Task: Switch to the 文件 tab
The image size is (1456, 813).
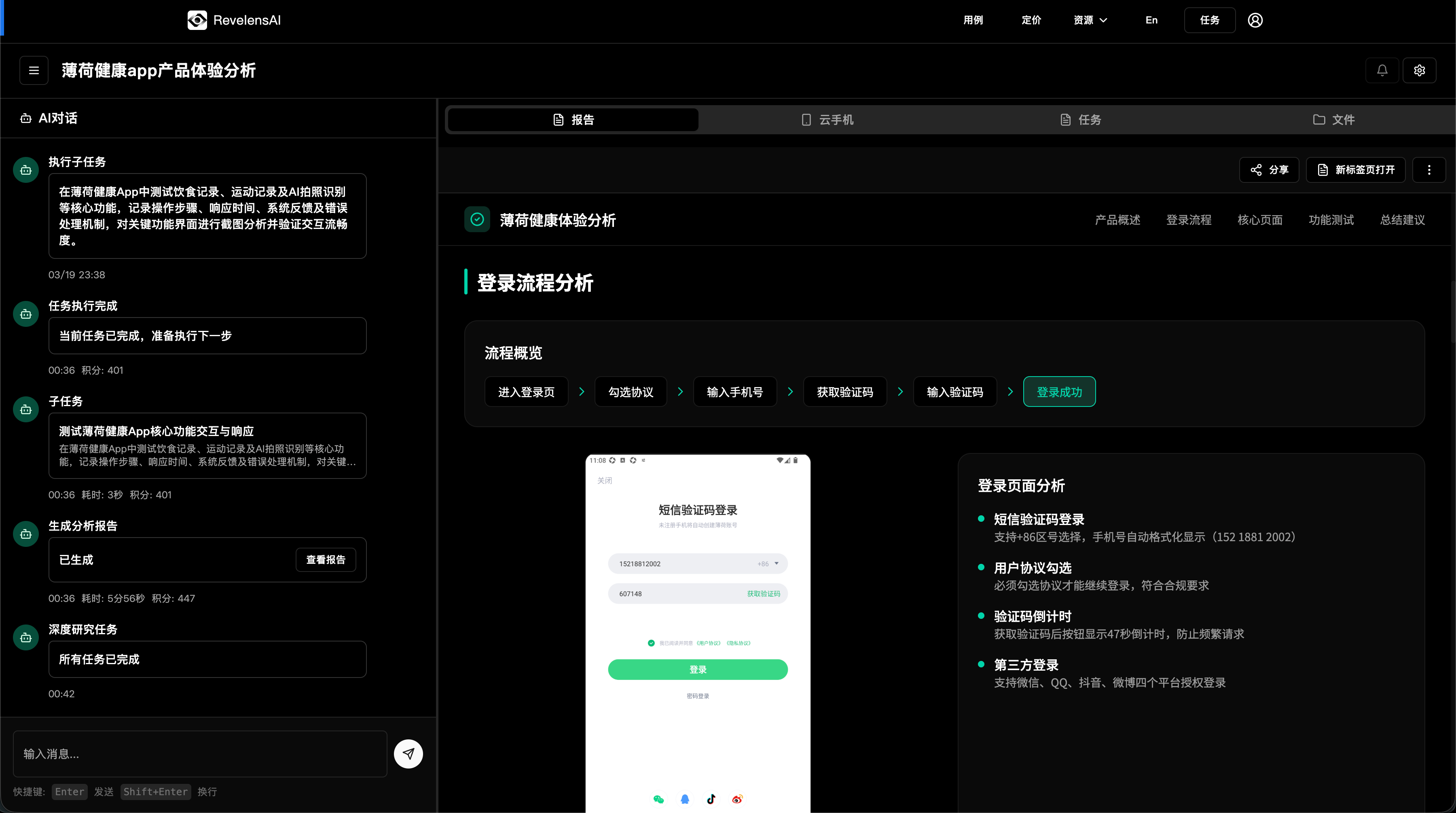Action: tap(1334, 120)
